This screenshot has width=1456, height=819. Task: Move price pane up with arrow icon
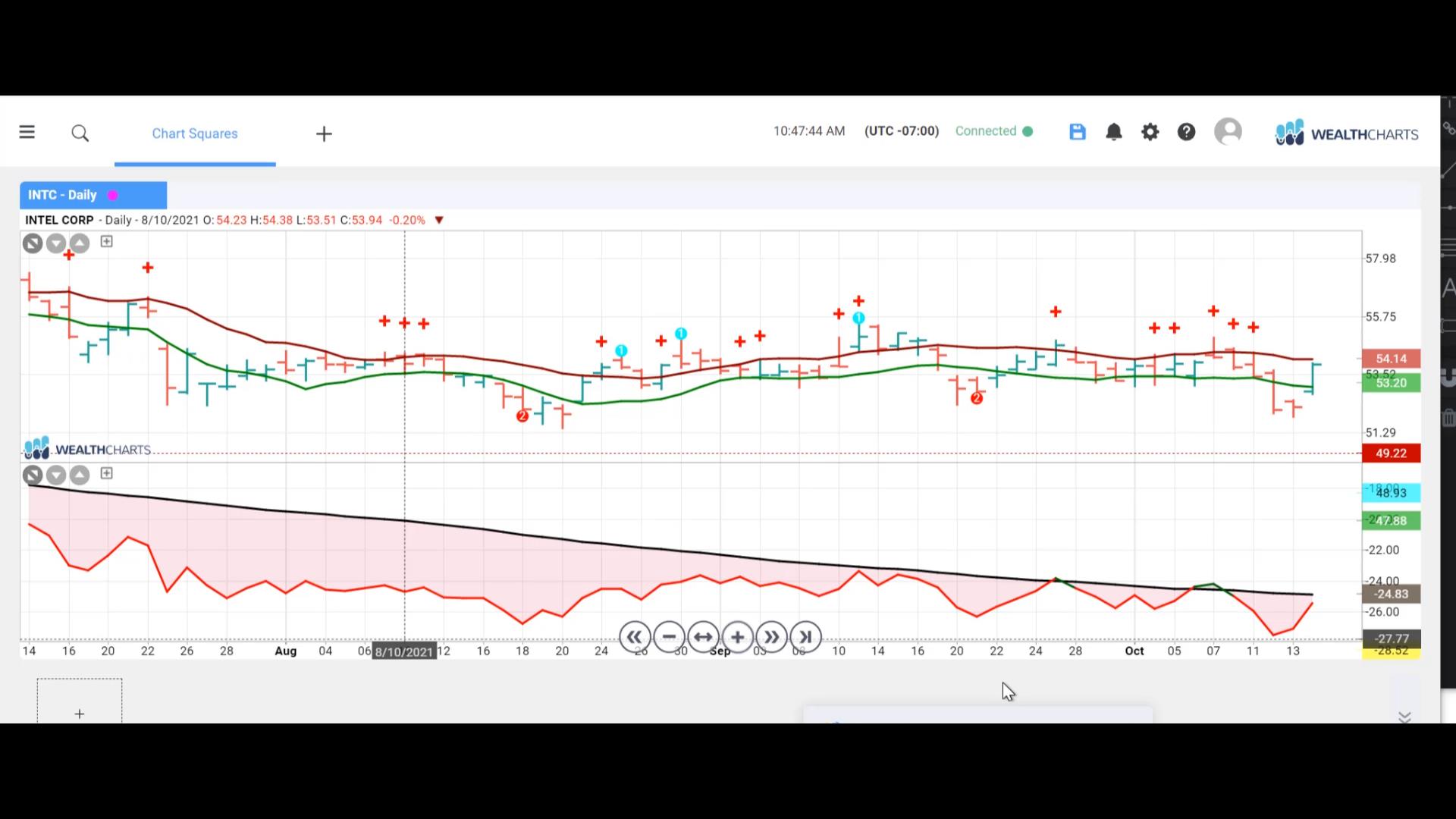80,243
